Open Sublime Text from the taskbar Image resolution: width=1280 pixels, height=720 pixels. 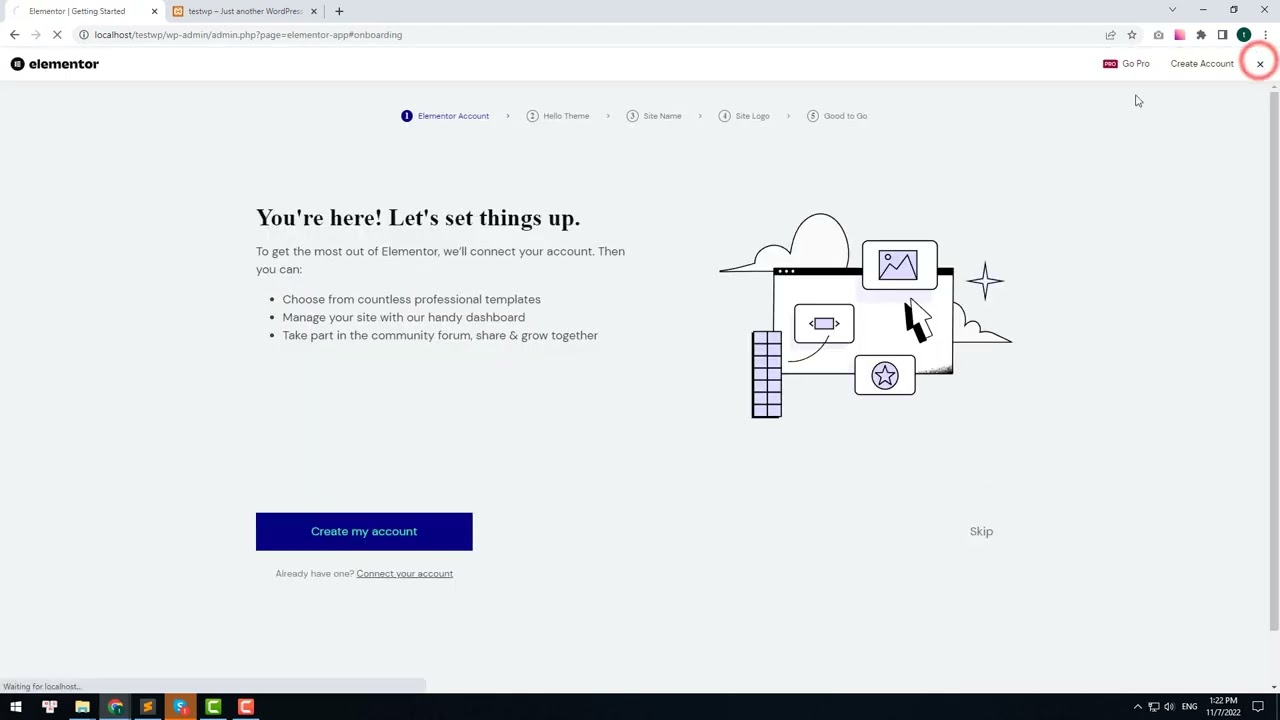(x=148, y=707)
